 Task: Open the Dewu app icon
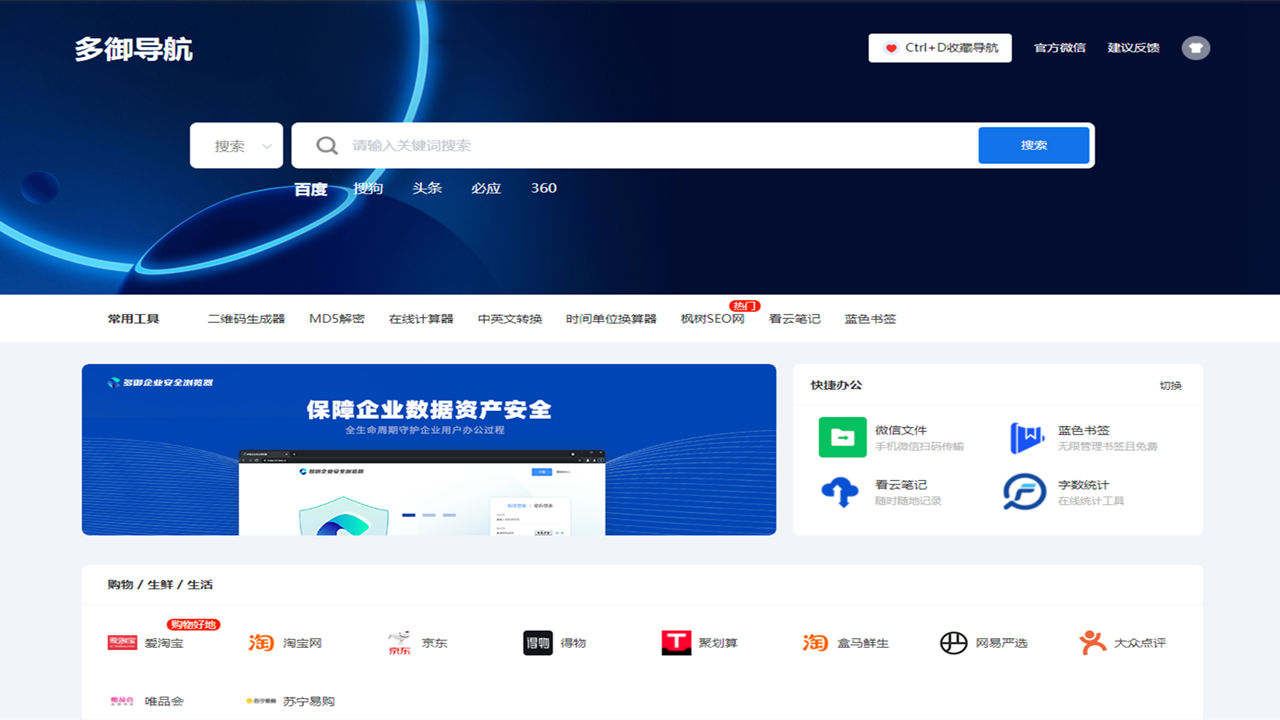[x=538, y=643]
